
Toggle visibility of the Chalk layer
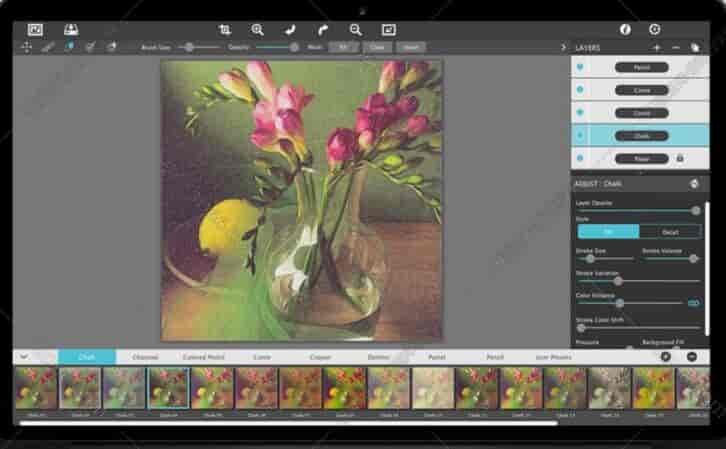[x=581, y=135]
